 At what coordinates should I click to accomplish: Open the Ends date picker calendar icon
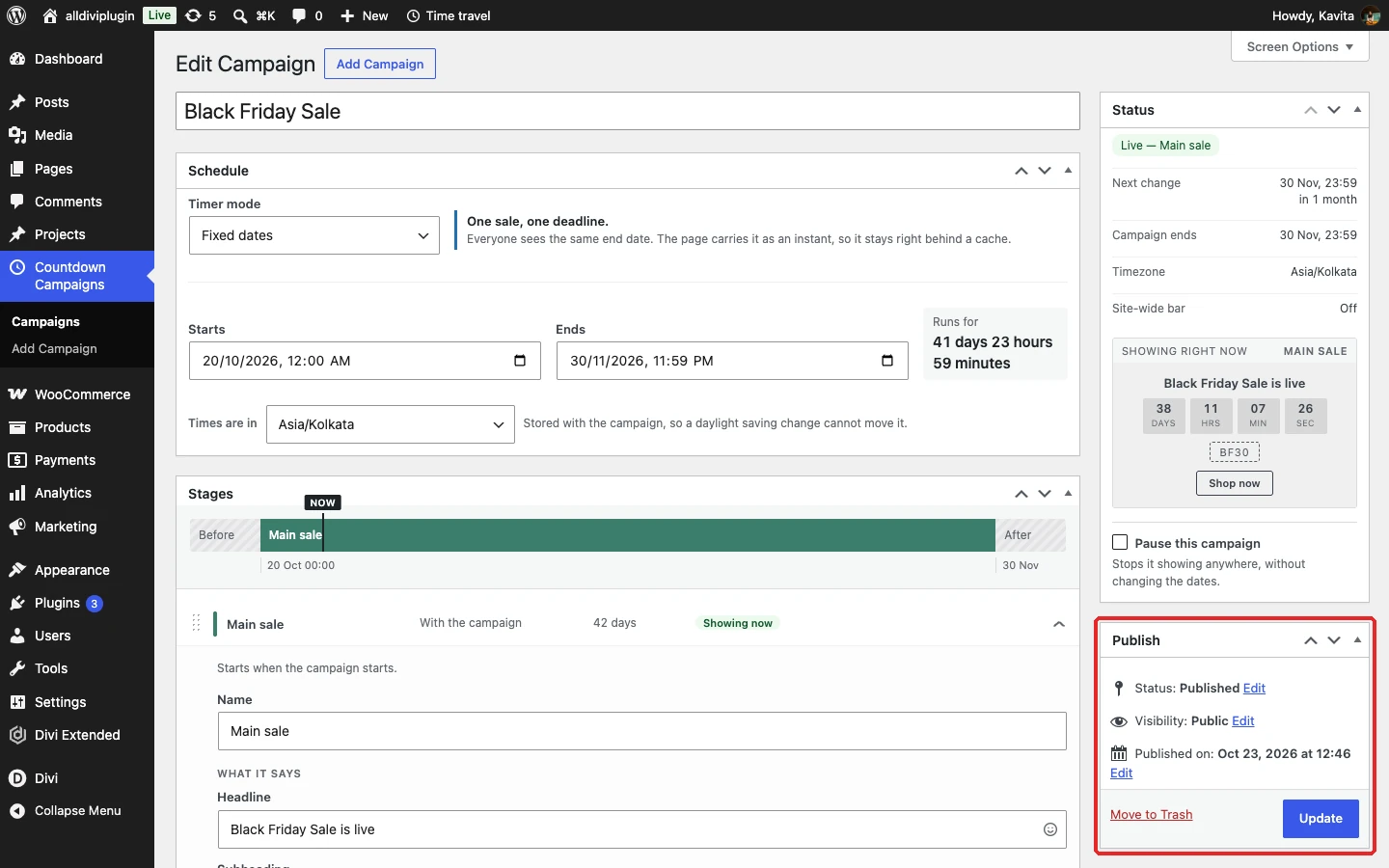(x=887, y=361)
